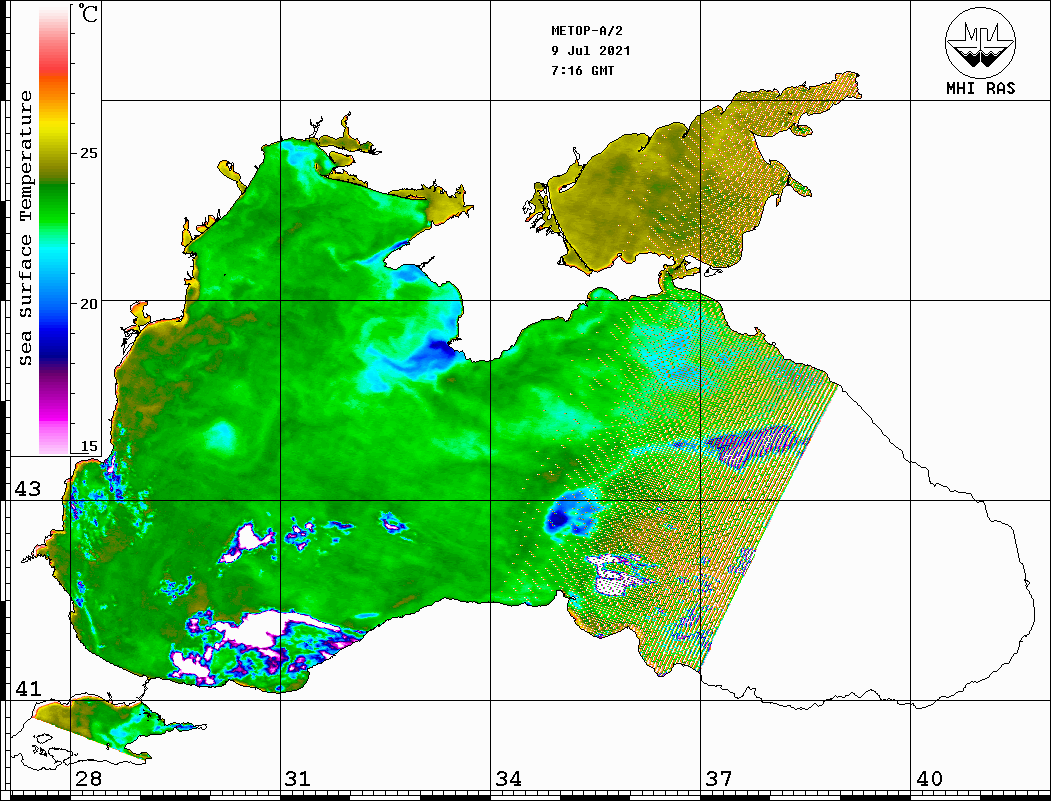Click the longitude label 31
Screen dimensions: 1051x801
298,778
